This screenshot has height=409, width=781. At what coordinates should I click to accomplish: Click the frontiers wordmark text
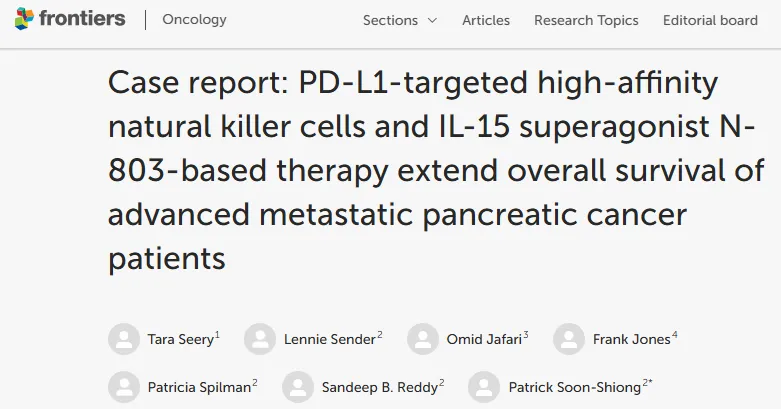pyautogui.click(x=82, y=19)
